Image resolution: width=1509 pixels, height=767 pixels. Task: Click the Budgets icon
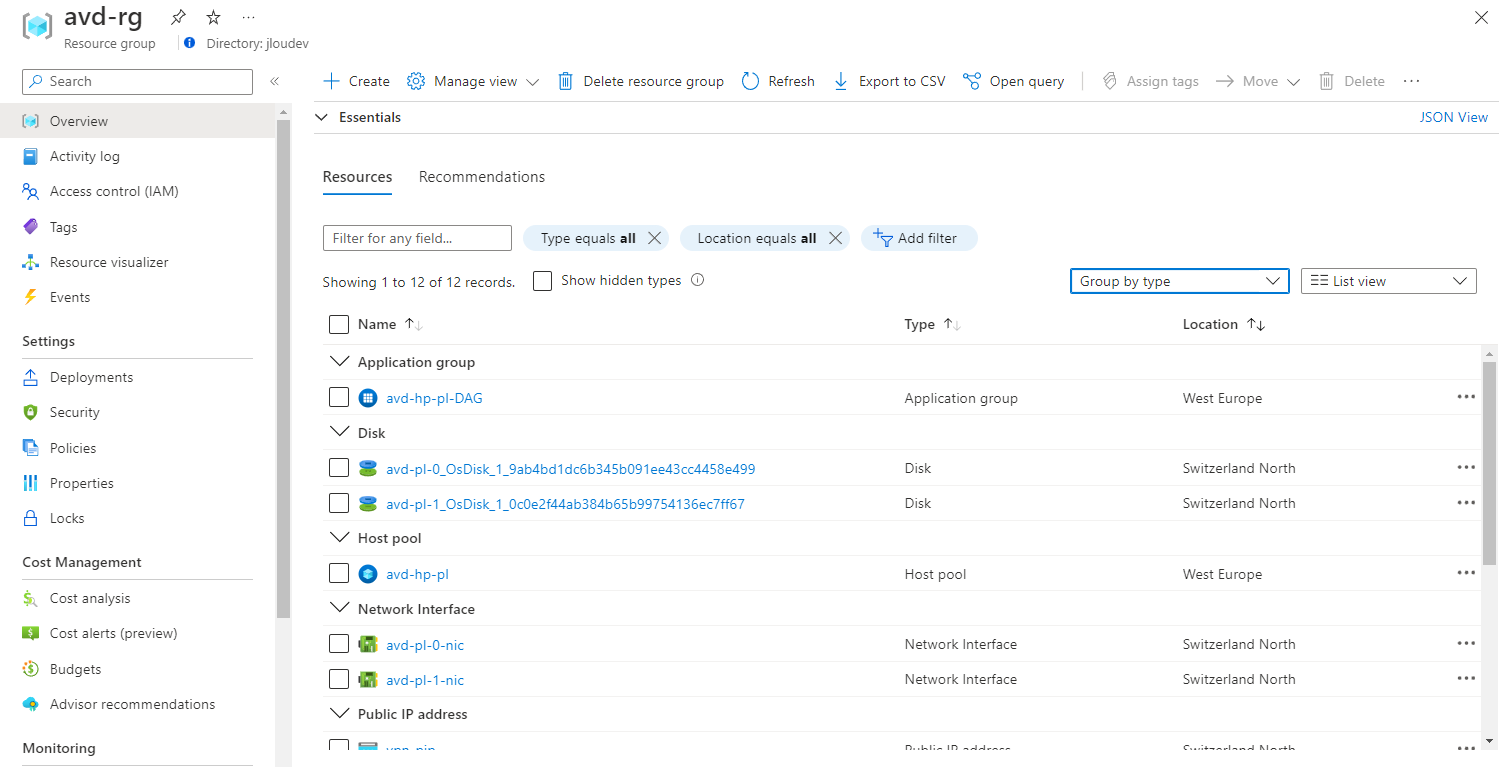point(30,669)
